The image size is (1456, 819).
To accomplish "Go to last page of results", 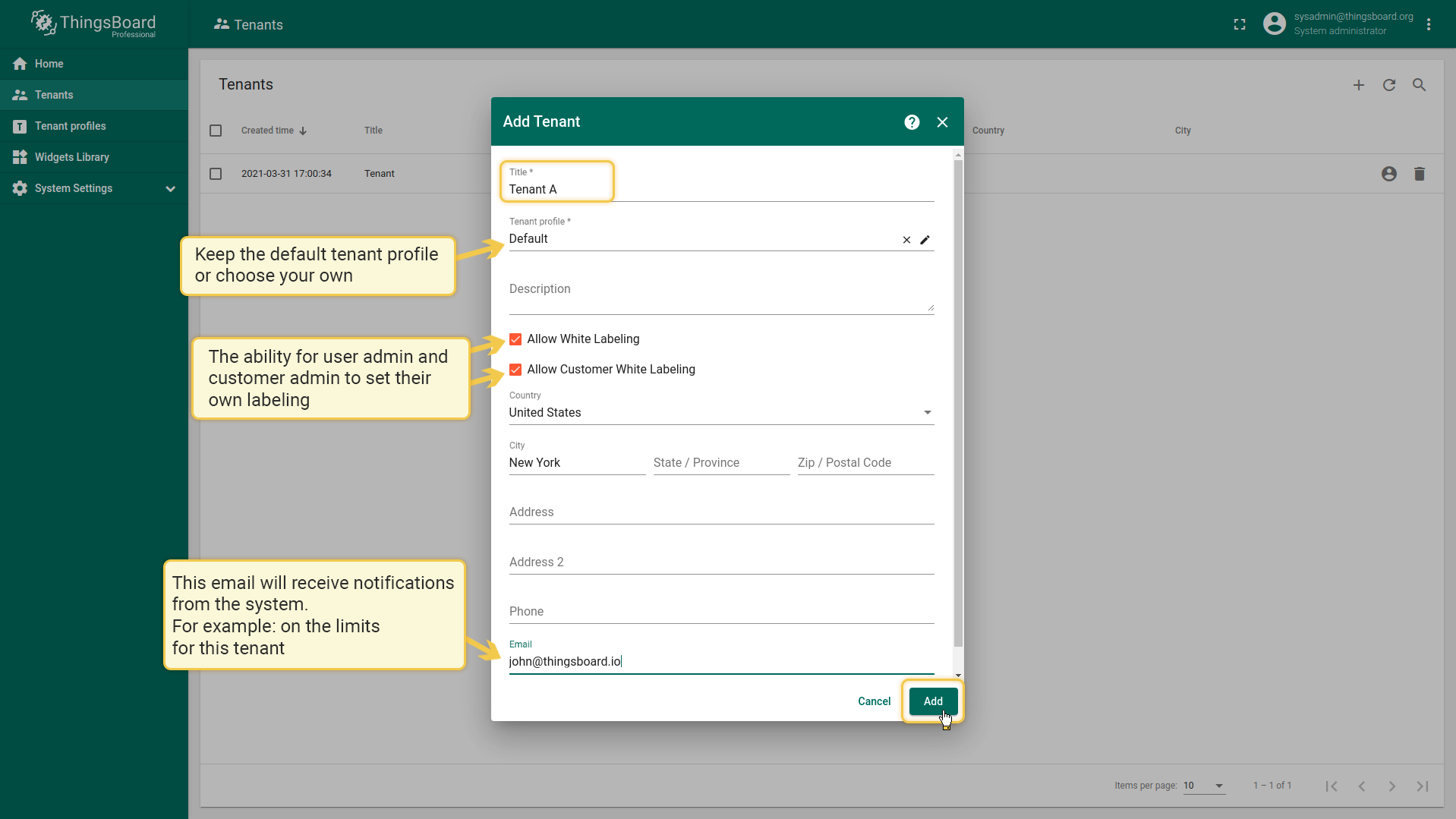I will point(1423,786).
